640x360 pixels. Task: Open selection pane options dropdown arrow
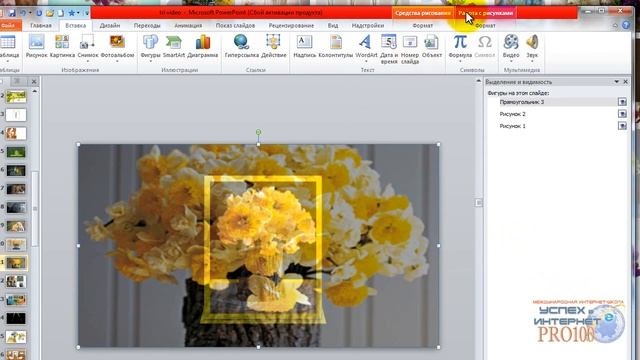pyautogui.click(x=616, y=82)
